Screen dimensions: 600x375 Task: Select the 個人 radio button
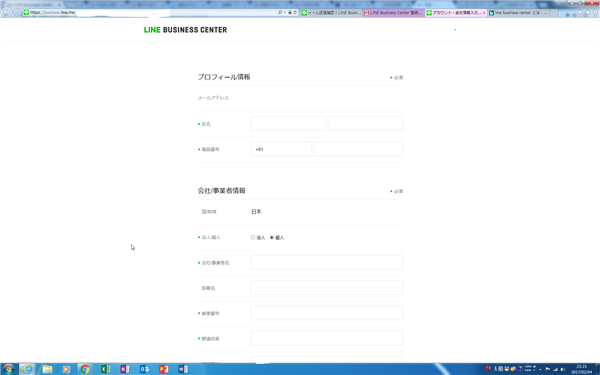point(272,238)
